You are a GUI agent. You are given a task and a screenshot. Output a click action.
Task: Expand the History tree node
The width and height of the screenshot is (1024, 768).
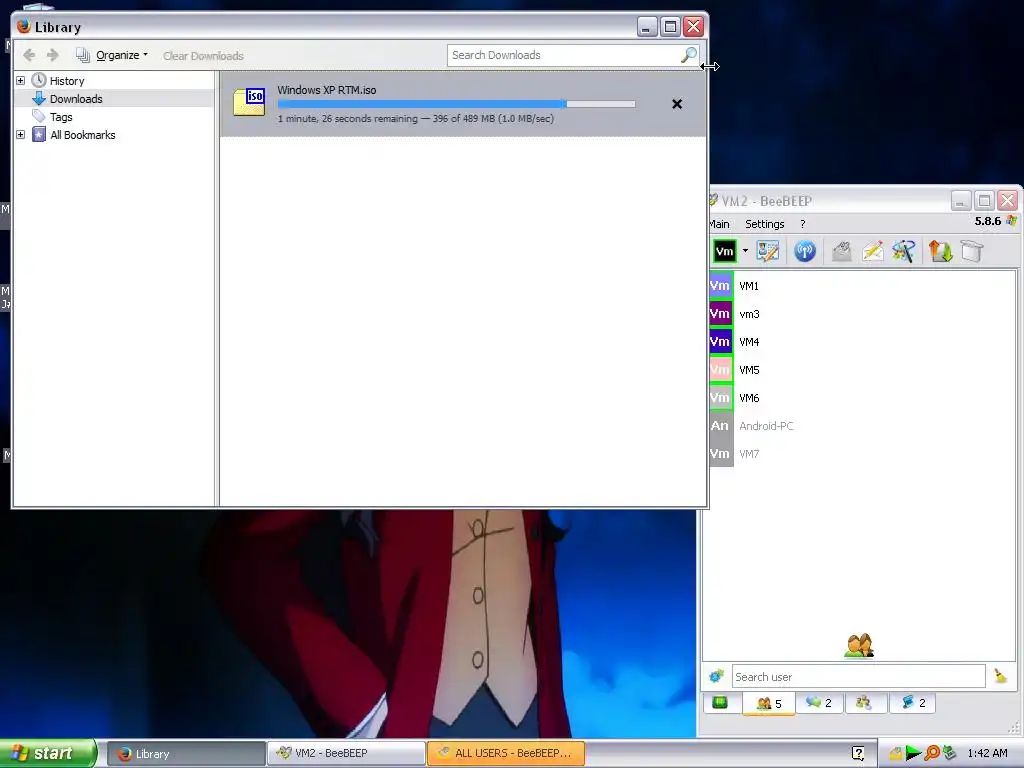(x=20, y=80)
